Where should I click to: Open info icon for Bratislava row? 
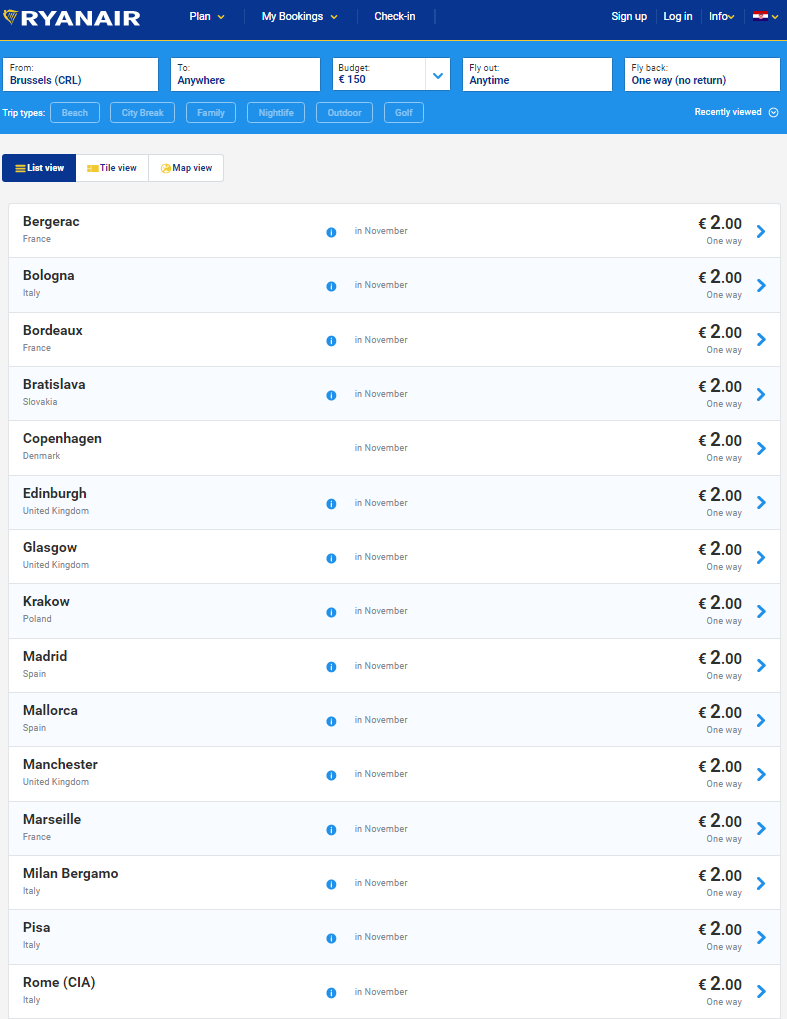coord(331,395)
